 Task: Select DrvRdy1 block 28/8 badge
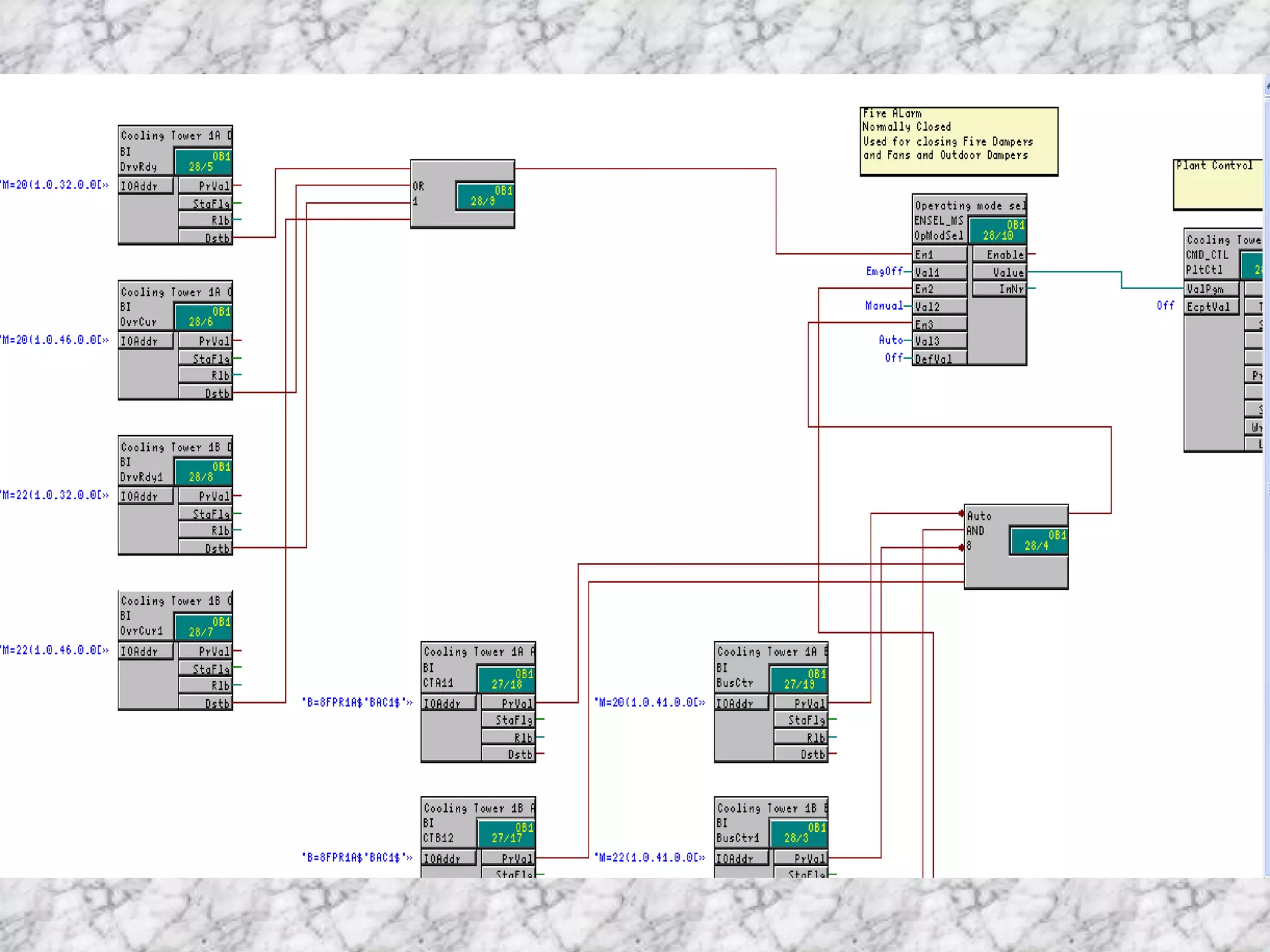click(203, 471)
